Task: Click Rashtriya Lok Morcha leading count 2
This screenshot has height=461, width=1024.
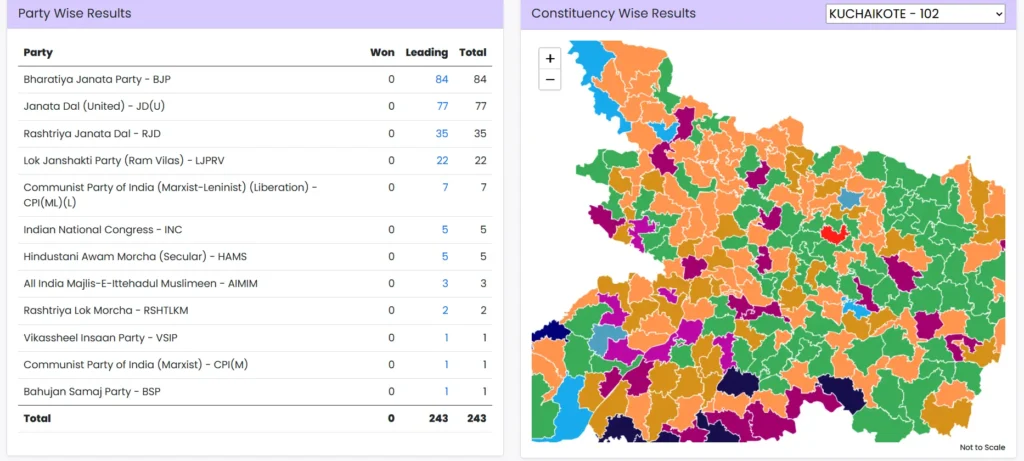Action: [444, 311]
